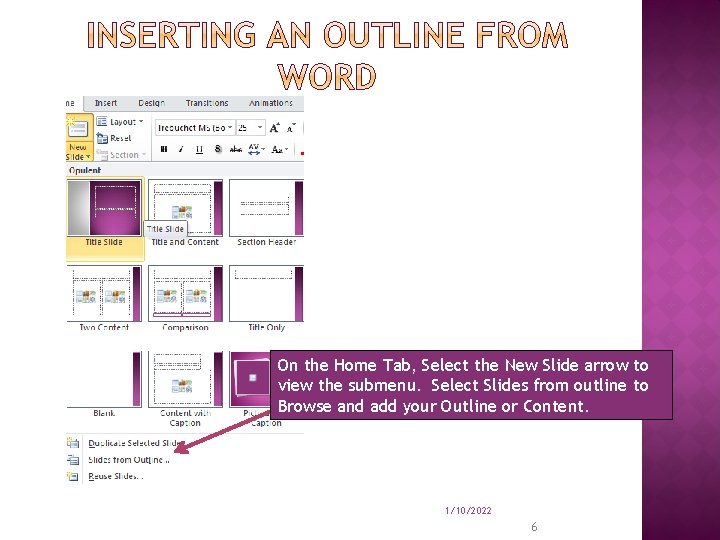The width and height of the screenshot is (720, 540).
Task: Toggle italic formatting
Action: tap(181, 149)
